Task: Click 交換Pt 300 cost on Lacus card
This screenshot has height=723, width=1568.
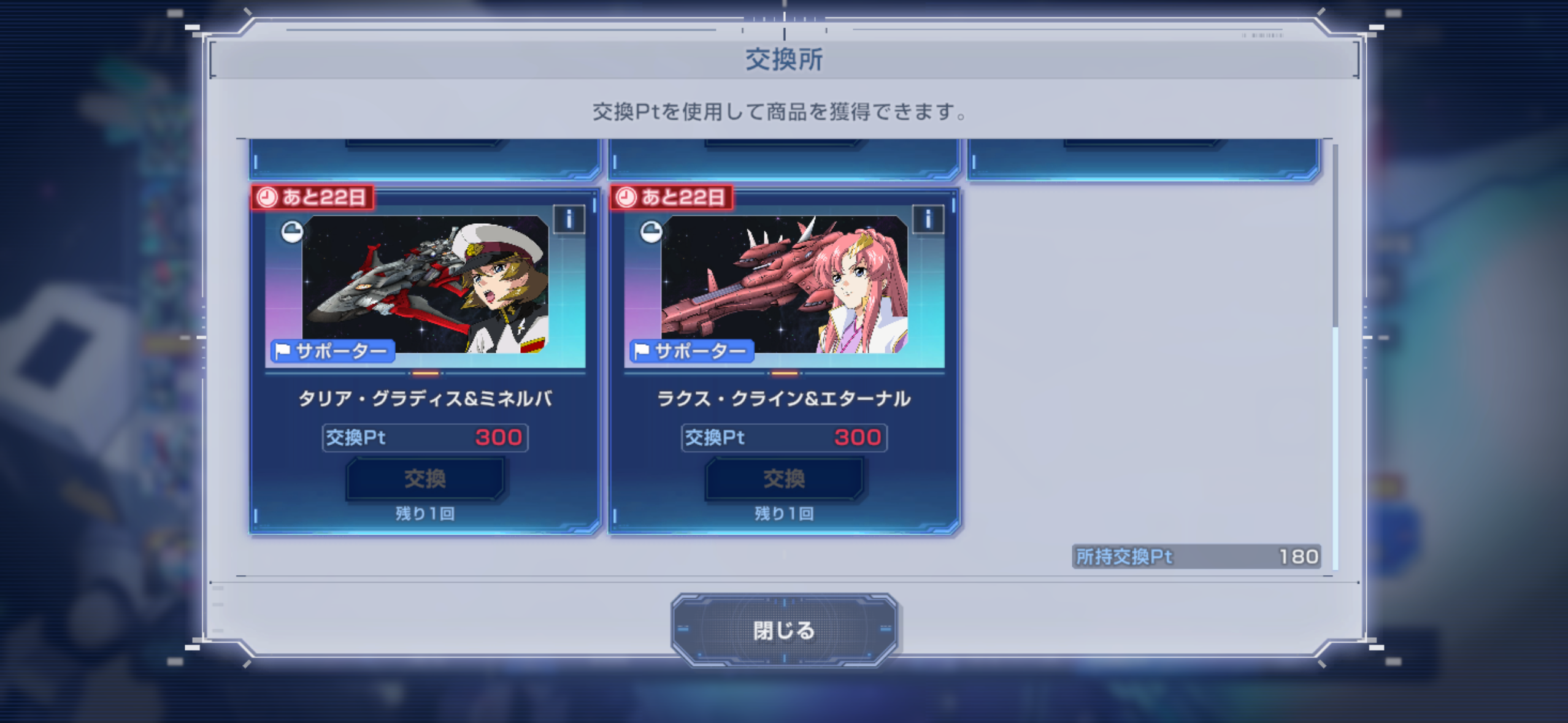Action: coord(783,437)
